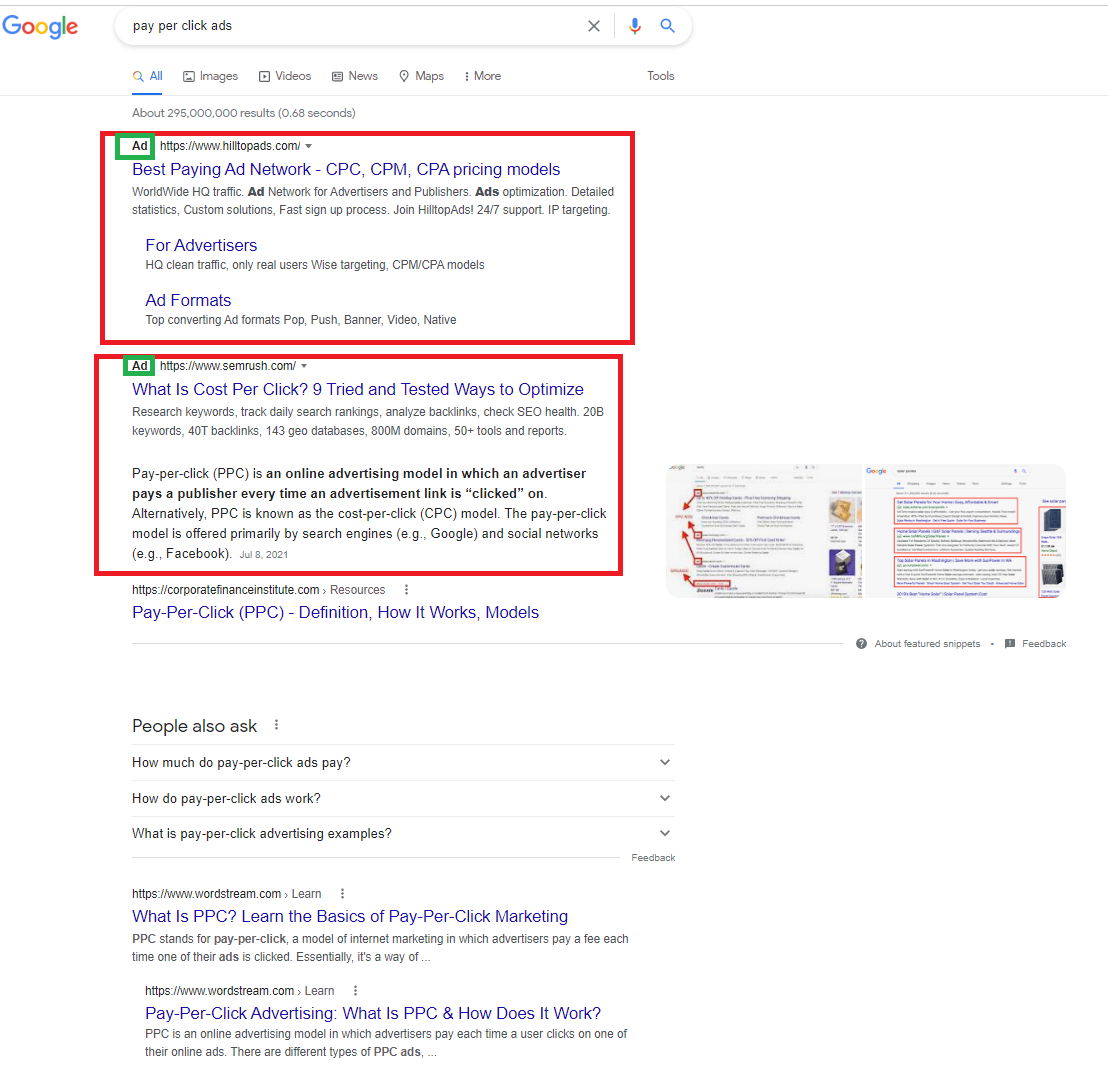Screen dimensions: 1108x1081
Task: Select the All results tab
Action: click(148, 76)
